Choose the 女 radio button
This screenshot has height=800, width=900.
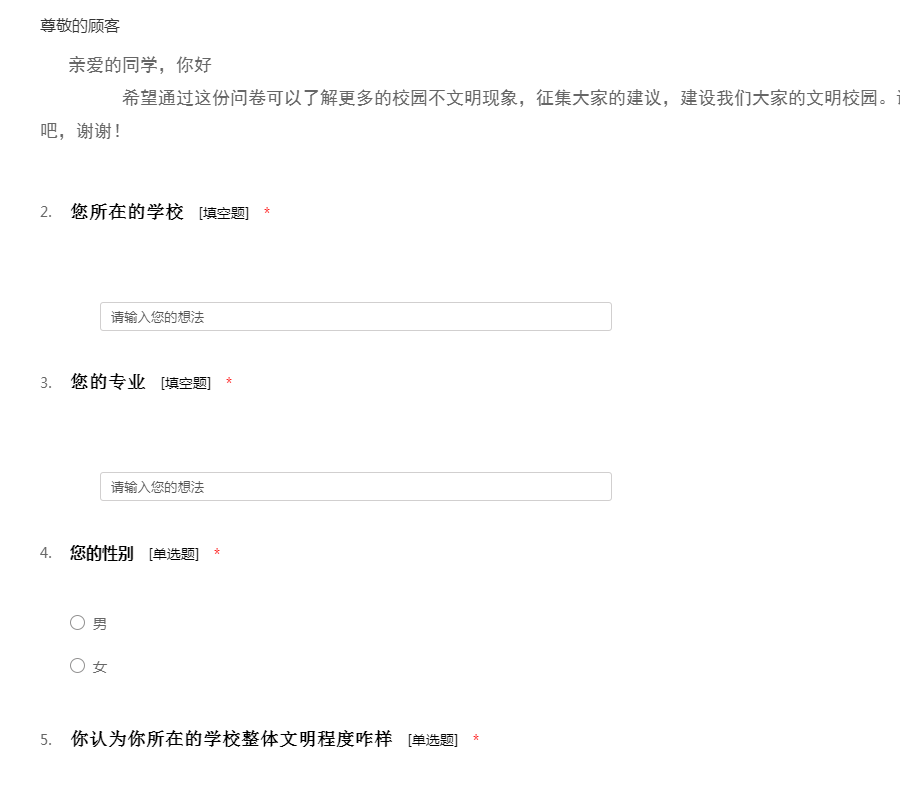[78, 666]
